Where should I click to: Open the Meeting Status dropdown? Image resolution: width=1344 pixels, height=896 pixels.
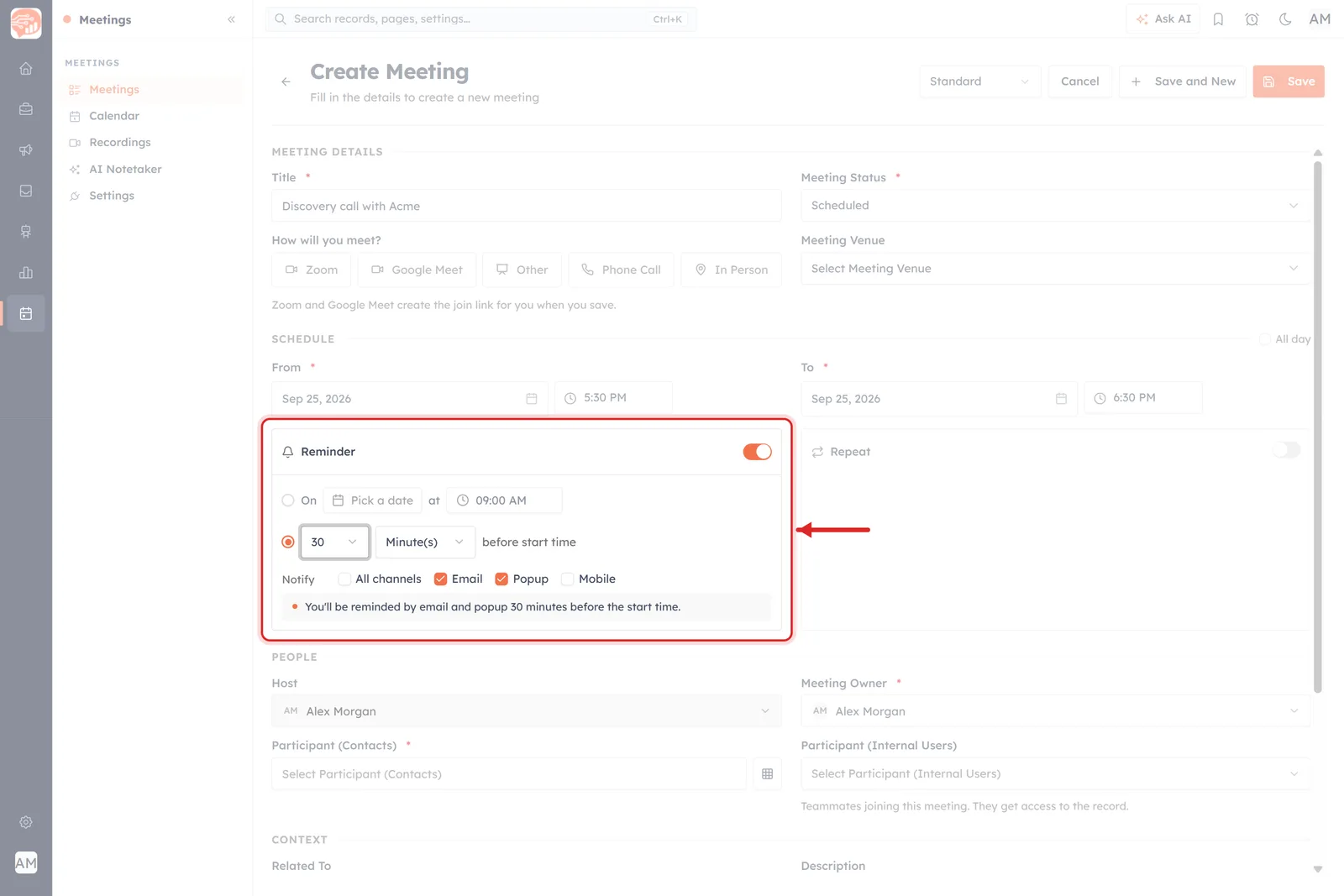coord(1055,206)
